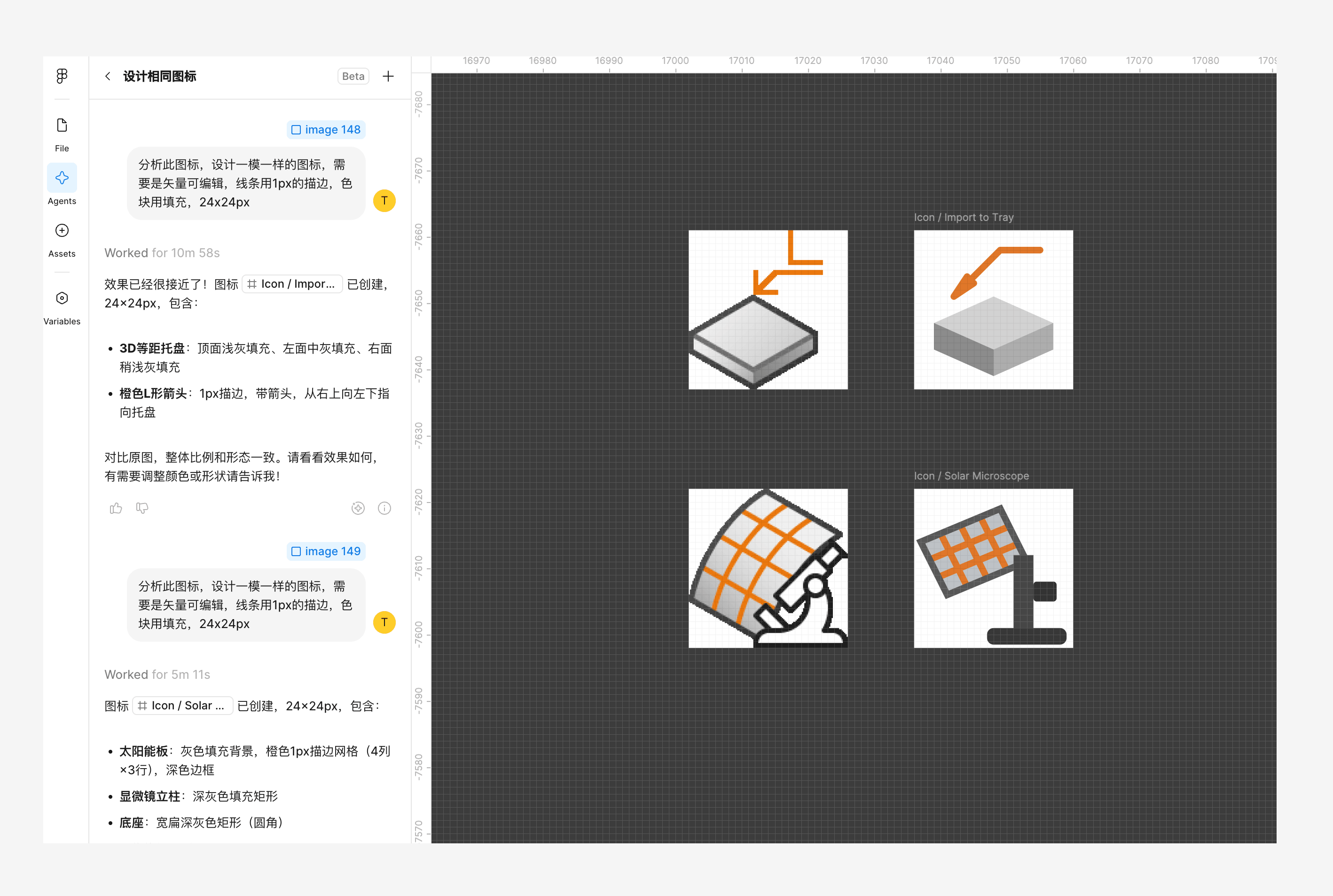Go back with the chevron beside 设计相同图标
The image size is (1333, 896).
point(108,76)
